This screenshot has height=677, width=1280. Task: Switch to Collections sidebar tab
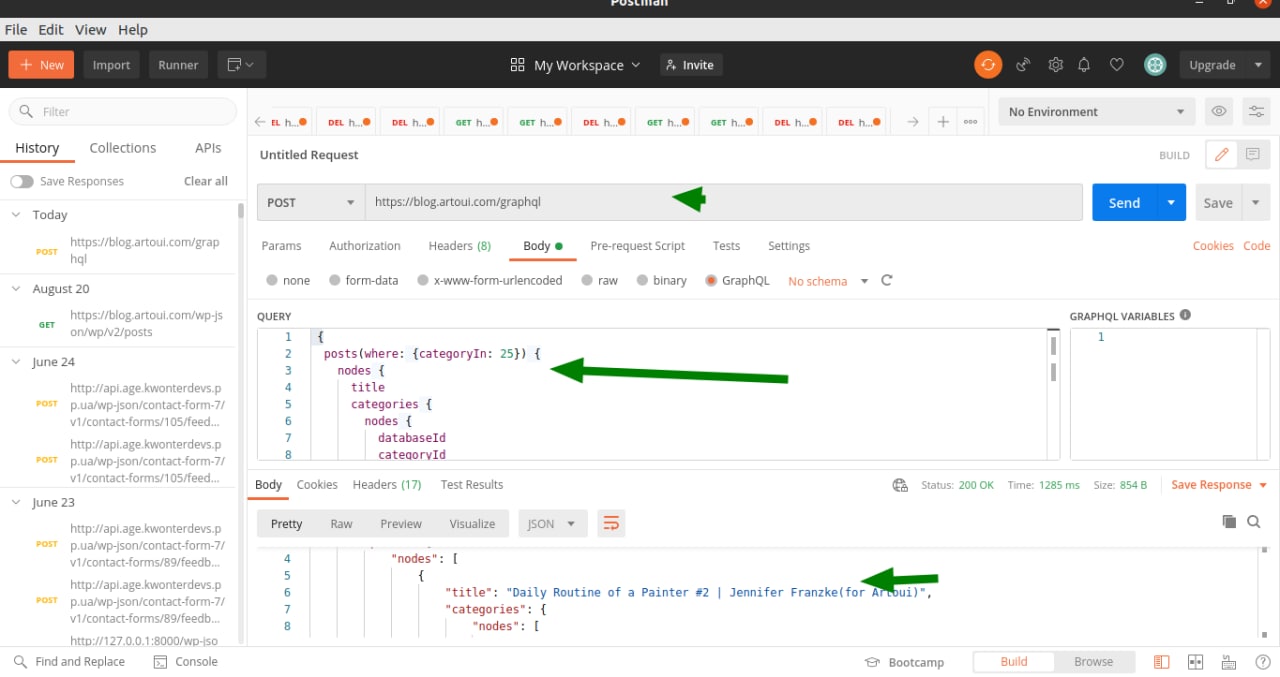click(123, 148)
